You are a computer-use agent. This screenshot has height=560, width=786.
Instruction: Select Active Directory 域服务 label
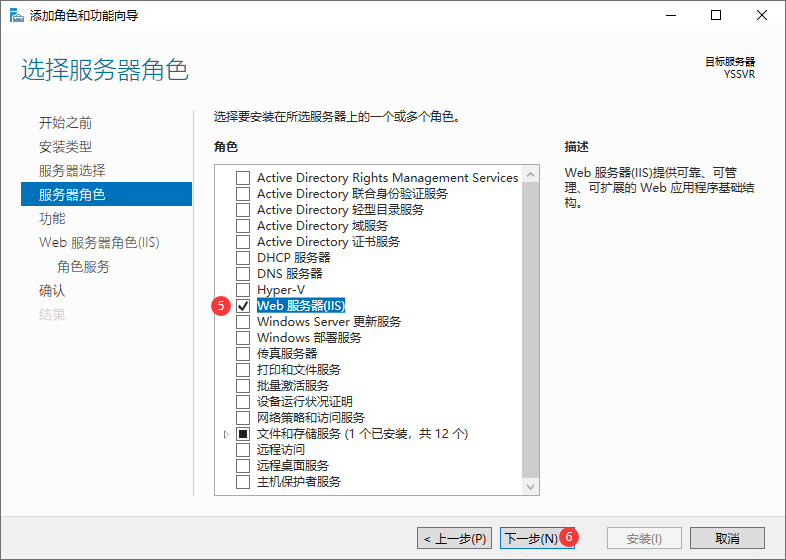click(x=322, y=226)
